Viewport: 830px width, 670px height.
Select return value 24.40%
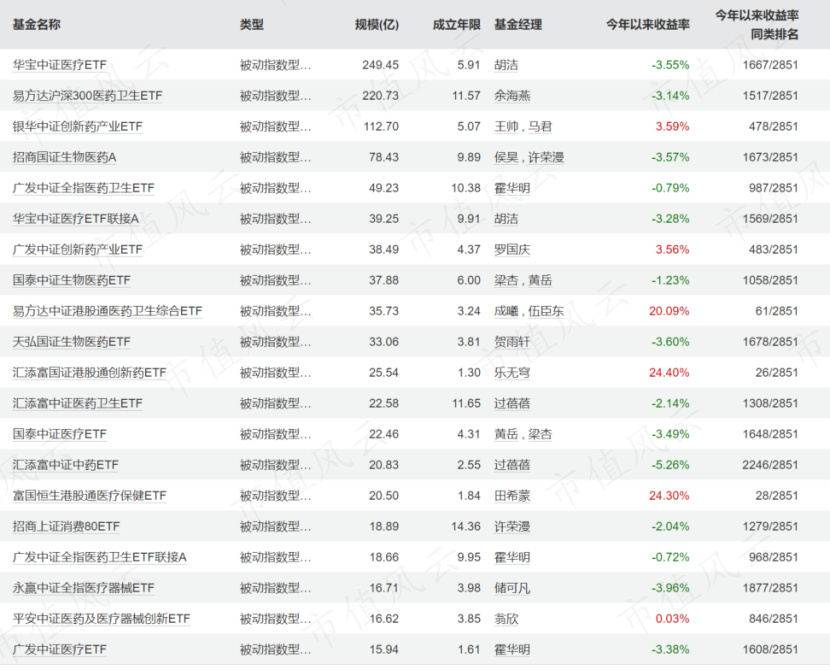point(669,372)
